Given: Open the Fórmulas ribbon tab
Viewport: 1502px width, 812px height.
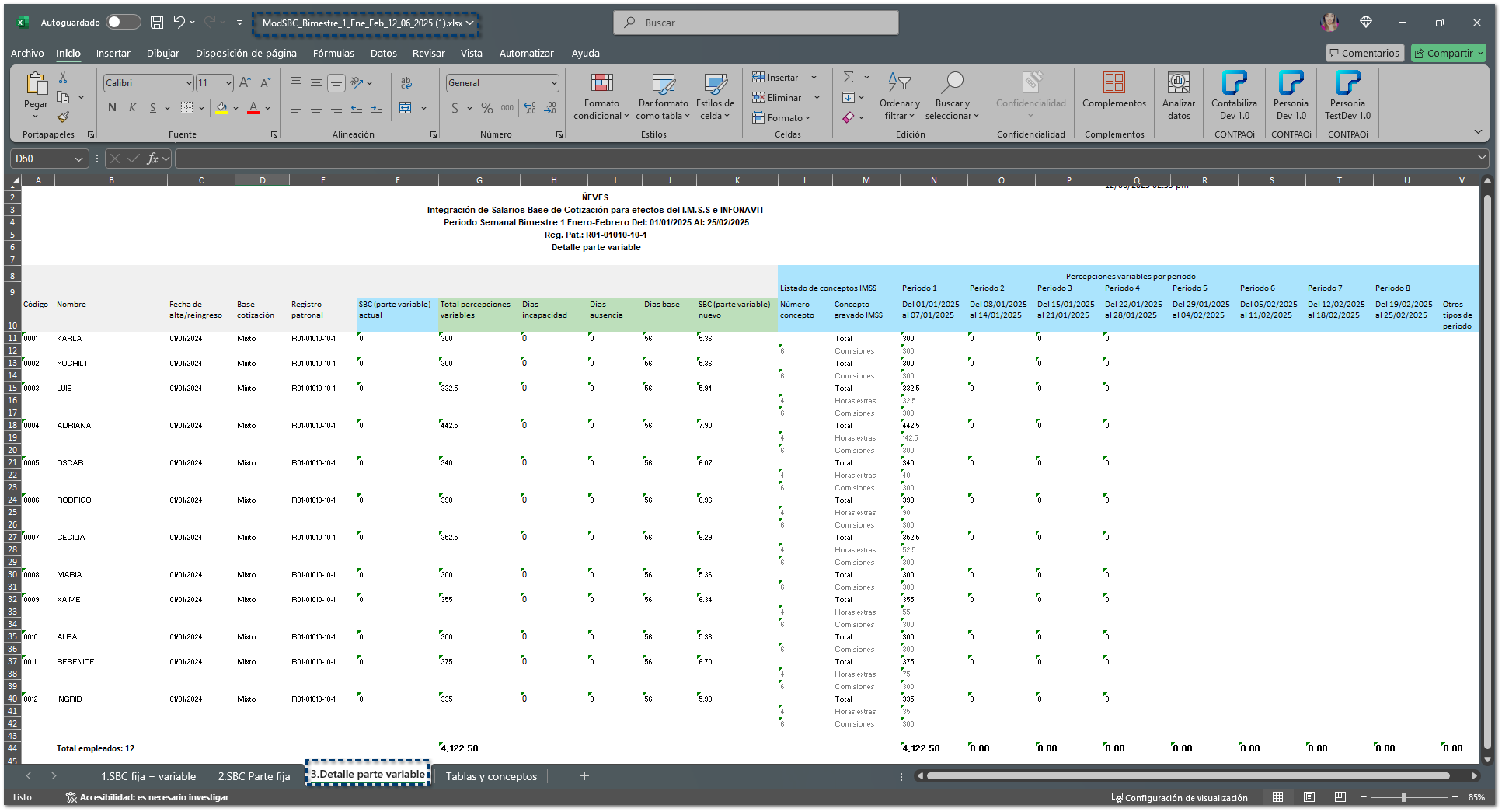Looking at the screenshot, I should point(333,53).
